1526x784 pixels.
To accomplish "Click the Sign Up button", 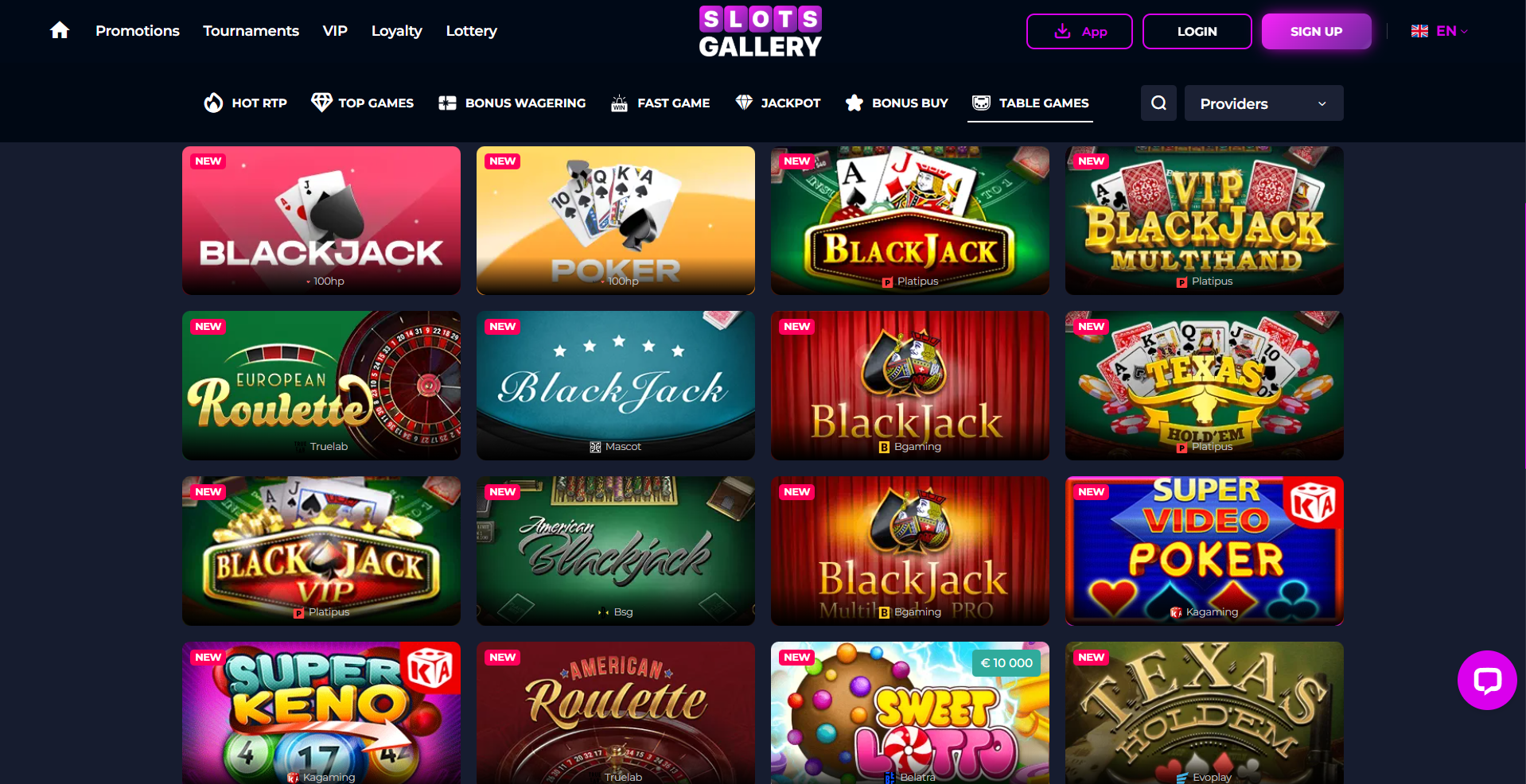I will pos(1316,32).
